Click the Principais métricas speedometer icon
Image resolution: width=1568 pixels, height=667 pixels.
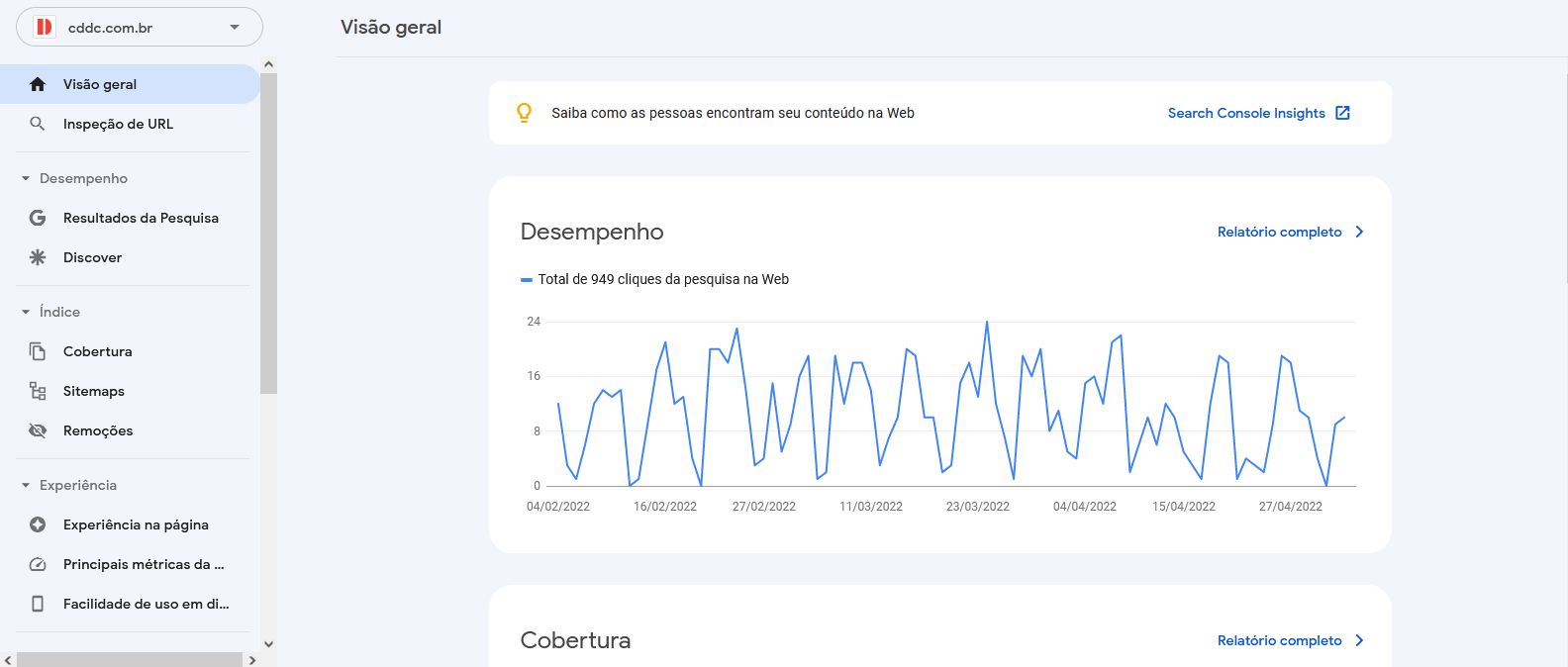[38, 564]
